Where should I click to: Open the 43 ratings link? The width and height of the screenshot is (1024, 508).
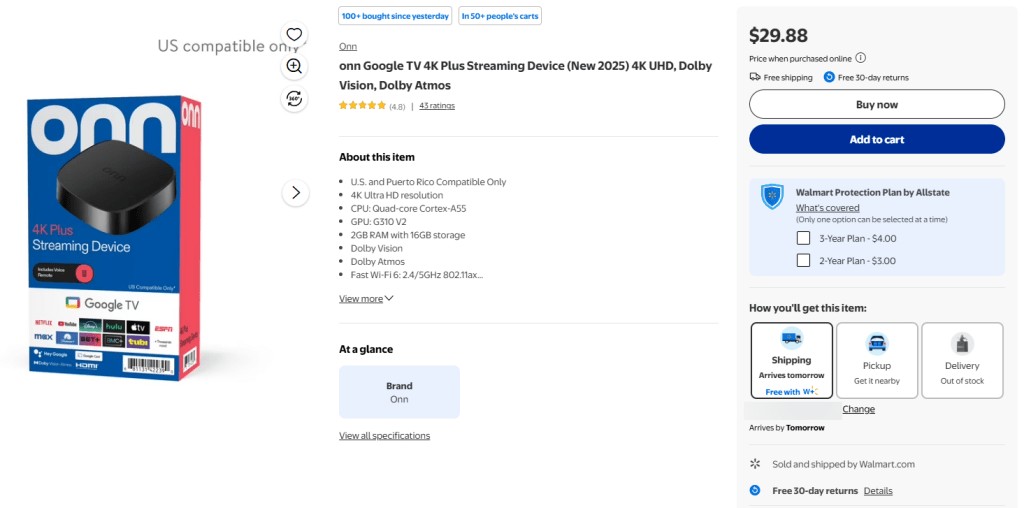pyautogui.click(x=437, y=106)
